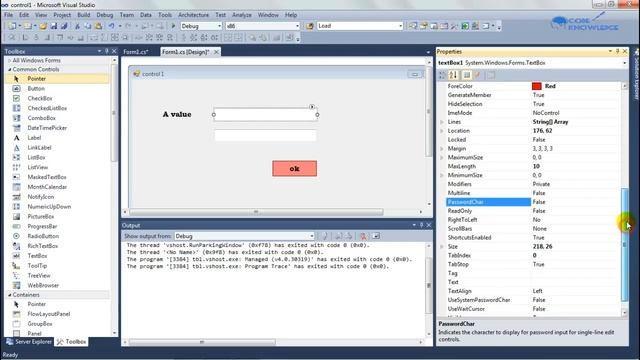
Task: Click the selected textBox1 on the form
Action: (x=265, y=115)
